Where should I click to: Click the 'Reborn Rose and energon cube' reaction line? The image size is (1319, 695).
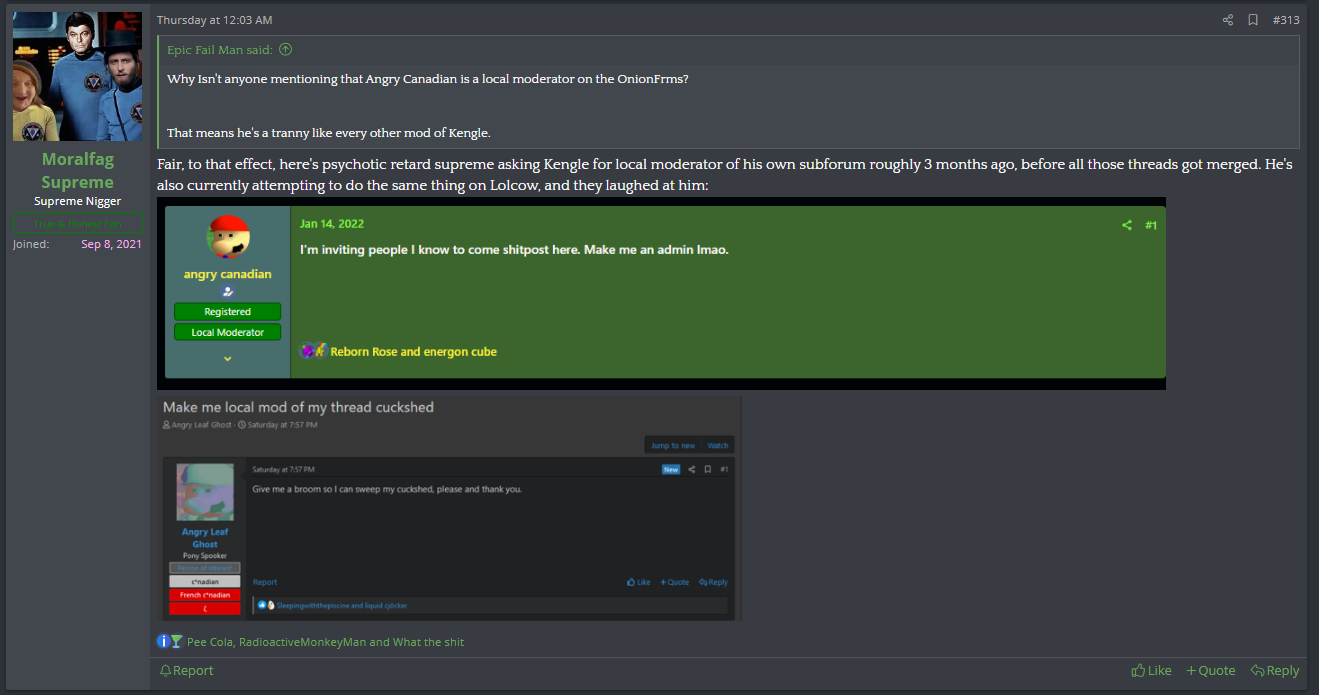412,352
